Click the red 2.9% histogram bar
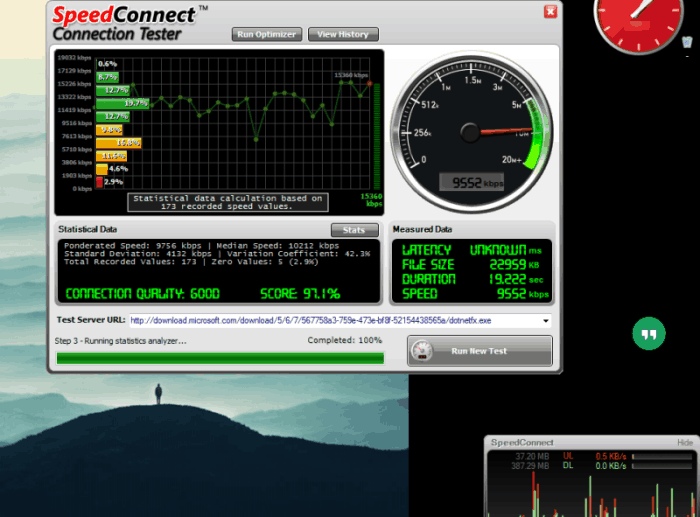700x517 pixels. [99, 182]
